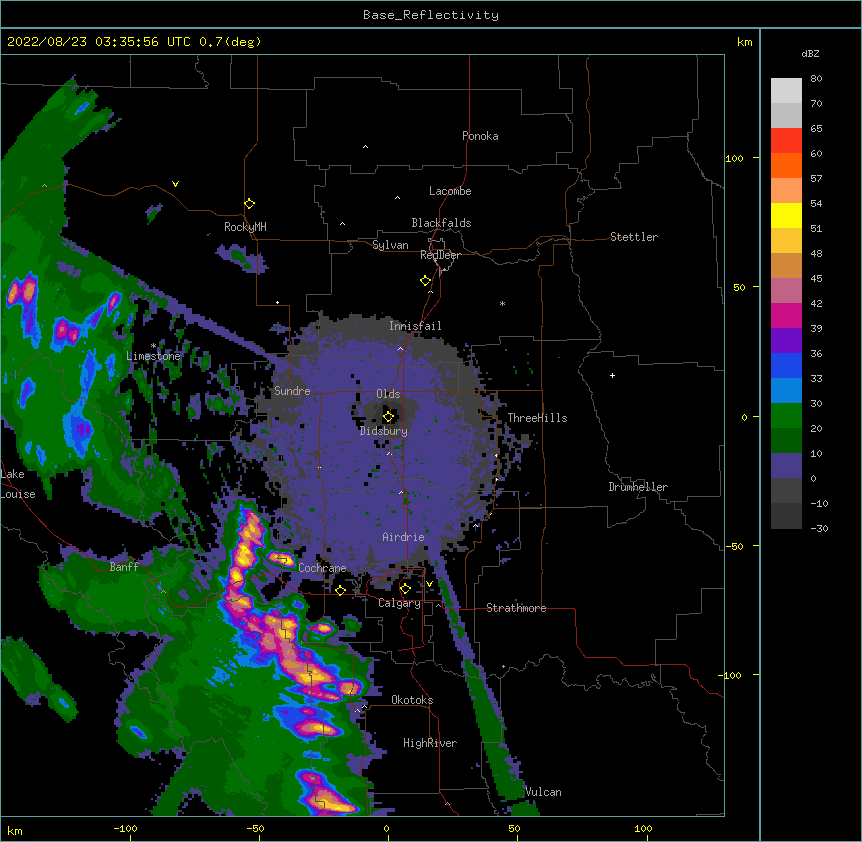This screenshot has width=862, height=842.
Task: Click the Limestone label
Action: pyautogui.click(x=153, y=356)
